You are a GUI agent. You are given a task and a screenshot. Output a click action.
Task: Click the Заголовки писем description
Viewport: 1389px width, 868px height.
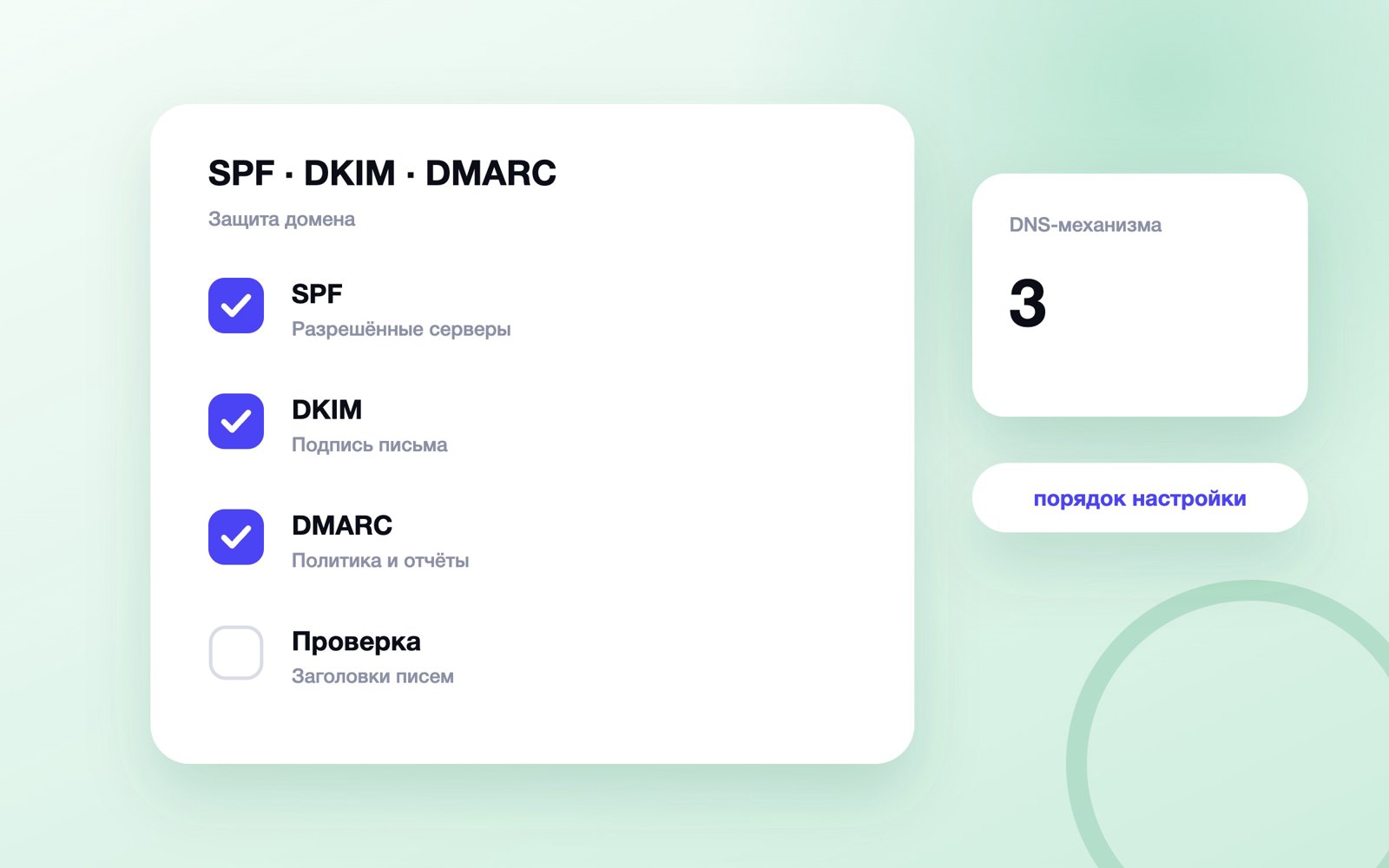click(x=372, y=676)
